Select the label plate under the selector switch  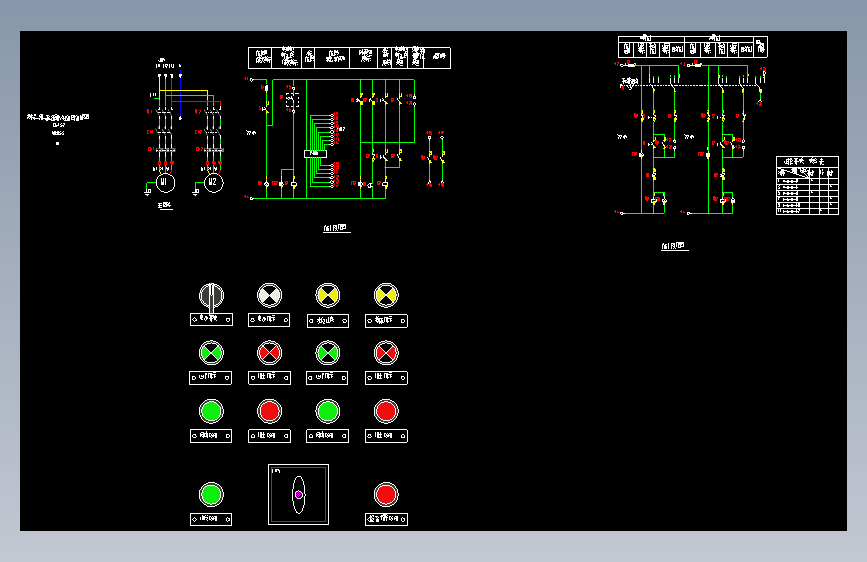tap(211, 319)
